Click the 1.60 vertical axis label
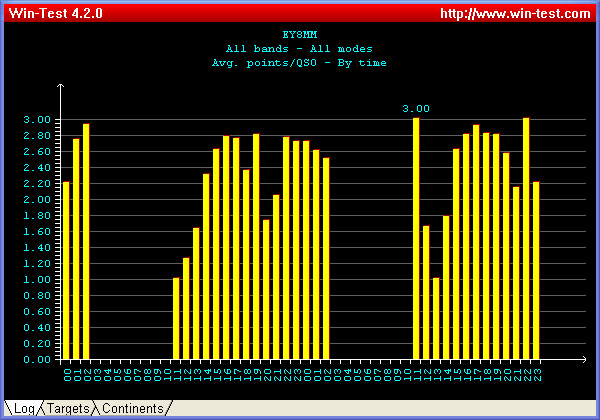The width and height of the screenshot is (600, 420). tap(37, 232)
